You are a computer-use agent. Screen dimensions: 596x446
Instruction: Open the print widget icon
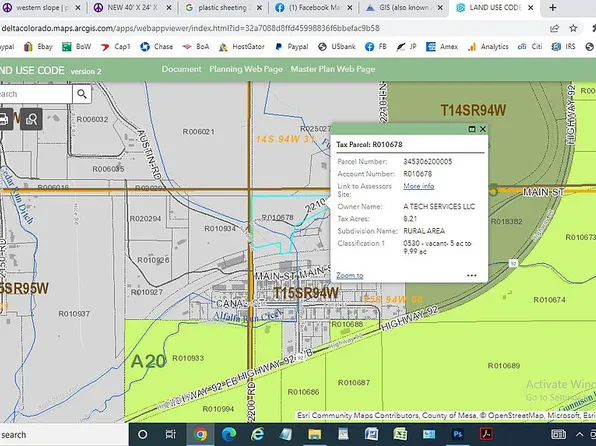click(x=4, y=119)
